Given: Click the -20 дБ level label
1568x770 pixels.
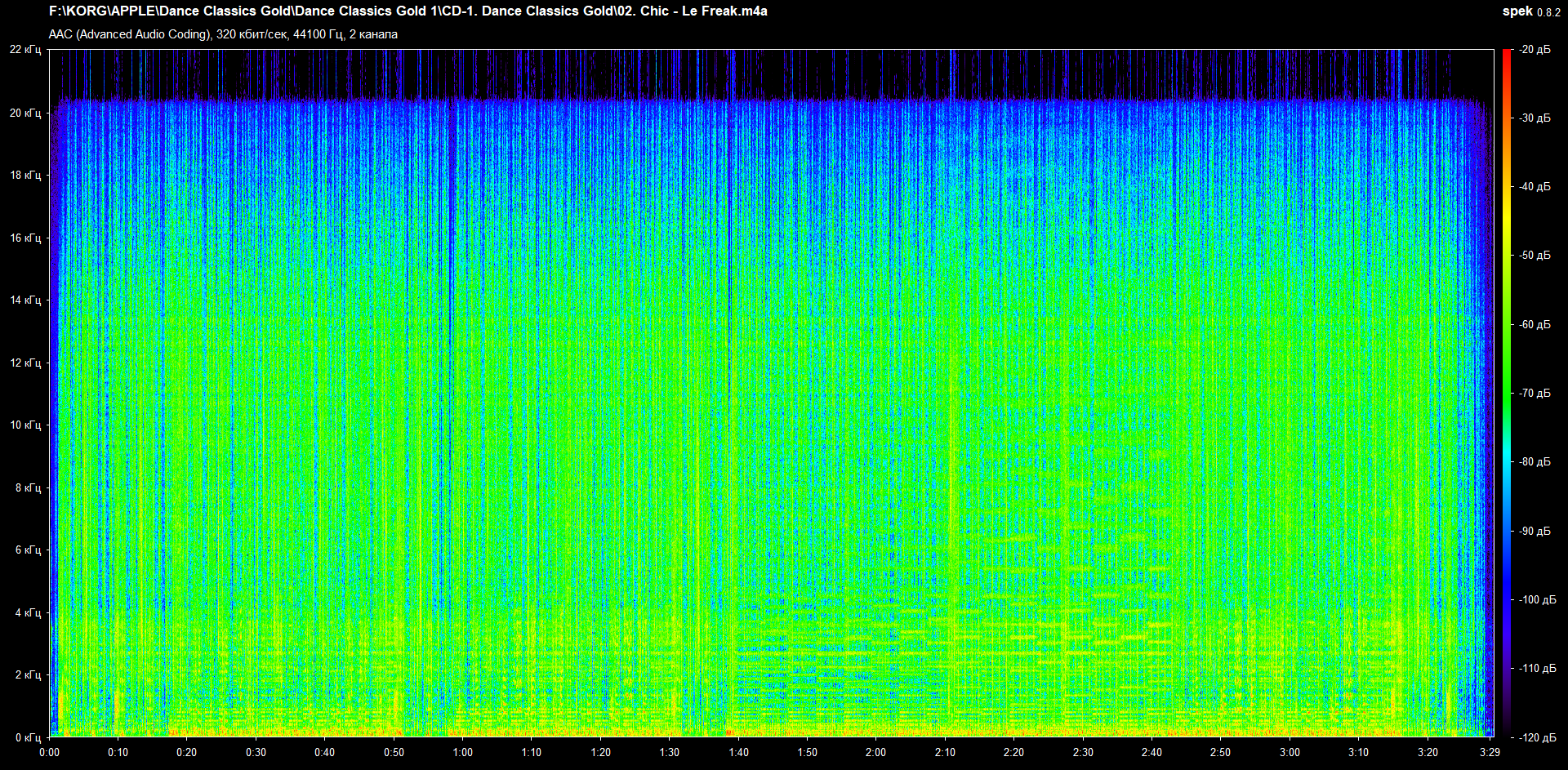Looking at the screenshot, I should click(1535, 50).
